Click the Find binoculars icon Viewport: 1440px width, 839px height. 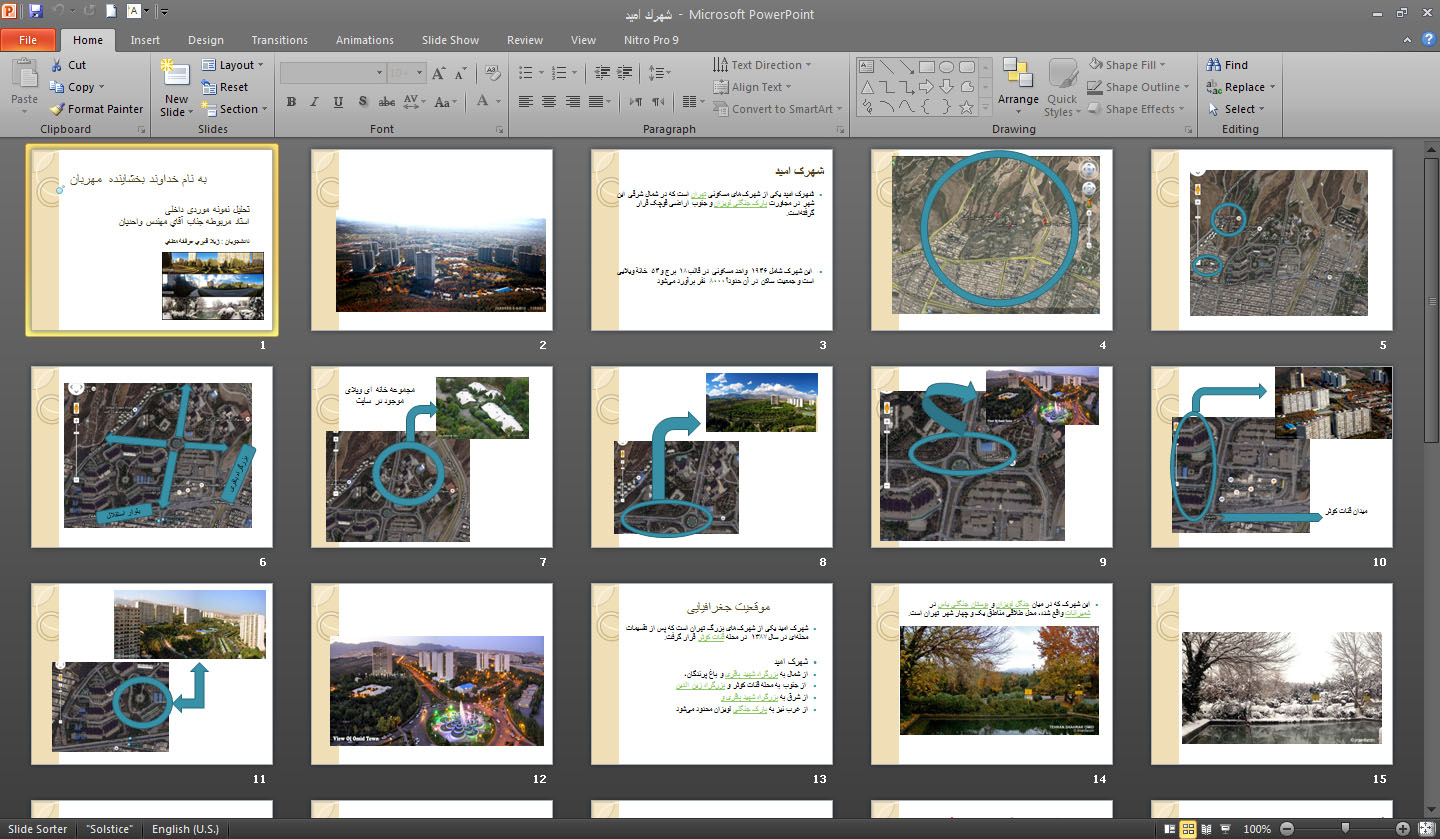pos(1214,65)
